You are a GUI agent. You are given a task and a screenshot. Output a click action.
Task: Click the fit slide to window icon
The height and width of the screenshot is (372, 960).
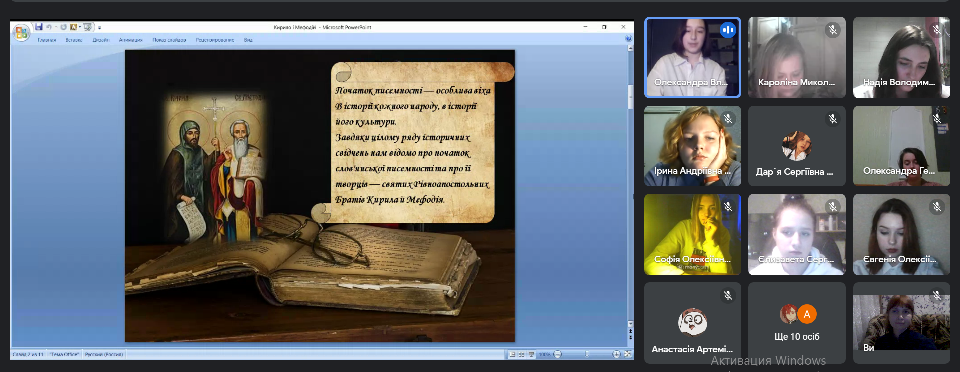(628, 354)
